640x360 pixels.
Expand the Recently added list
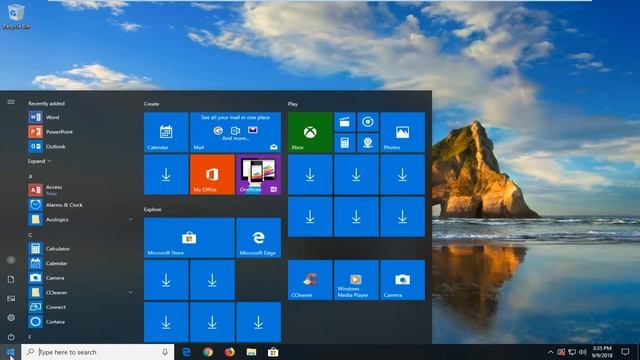tap(39, 161)
